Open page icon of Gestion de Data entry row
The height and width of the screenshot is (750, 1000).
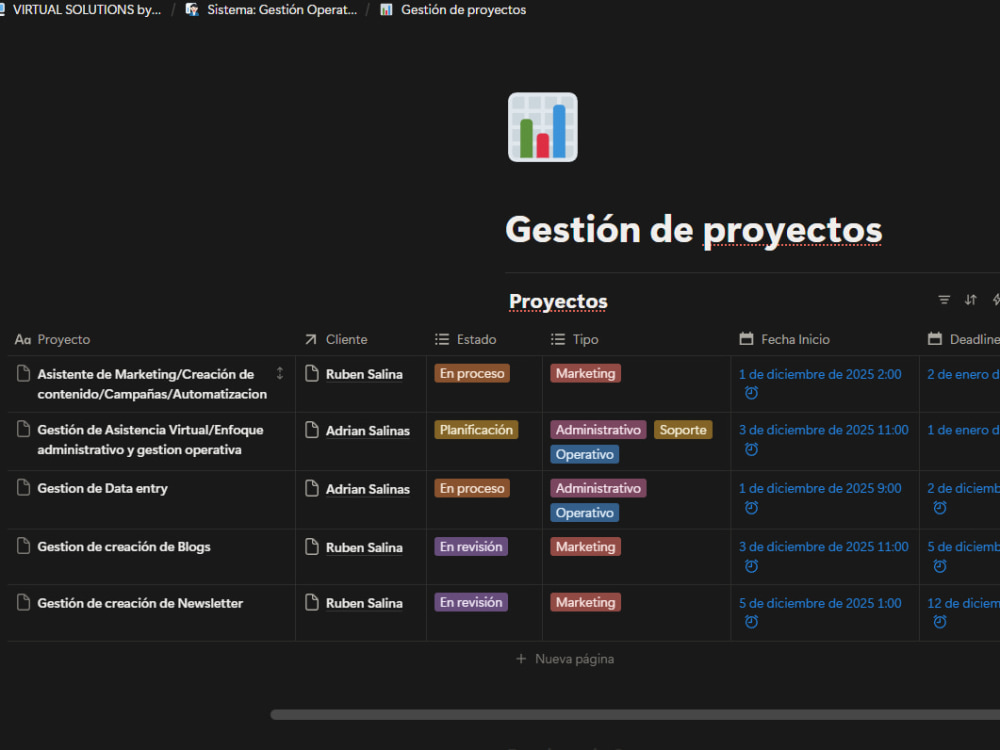pos(23,488)
